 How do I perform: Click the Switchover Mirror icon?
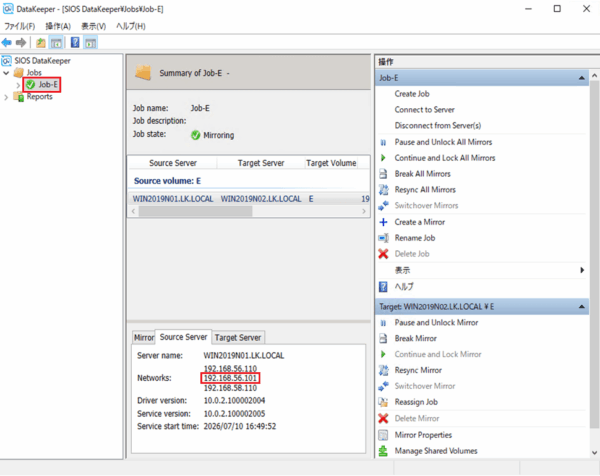tap(383, 386)
